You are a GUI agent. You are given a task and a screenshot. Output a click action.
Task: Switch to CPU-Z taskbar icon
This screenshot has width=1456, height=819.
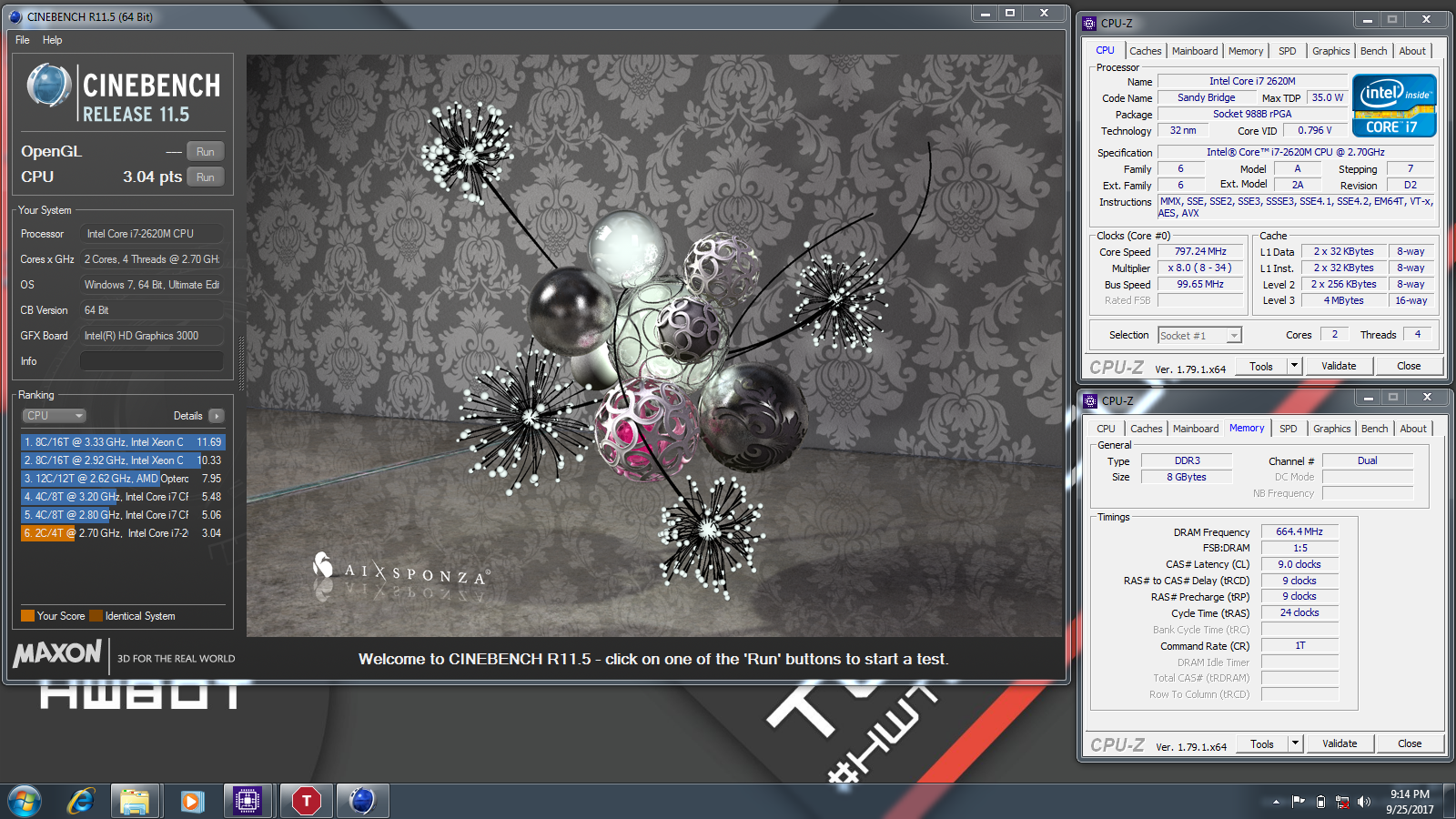point(248,801)
